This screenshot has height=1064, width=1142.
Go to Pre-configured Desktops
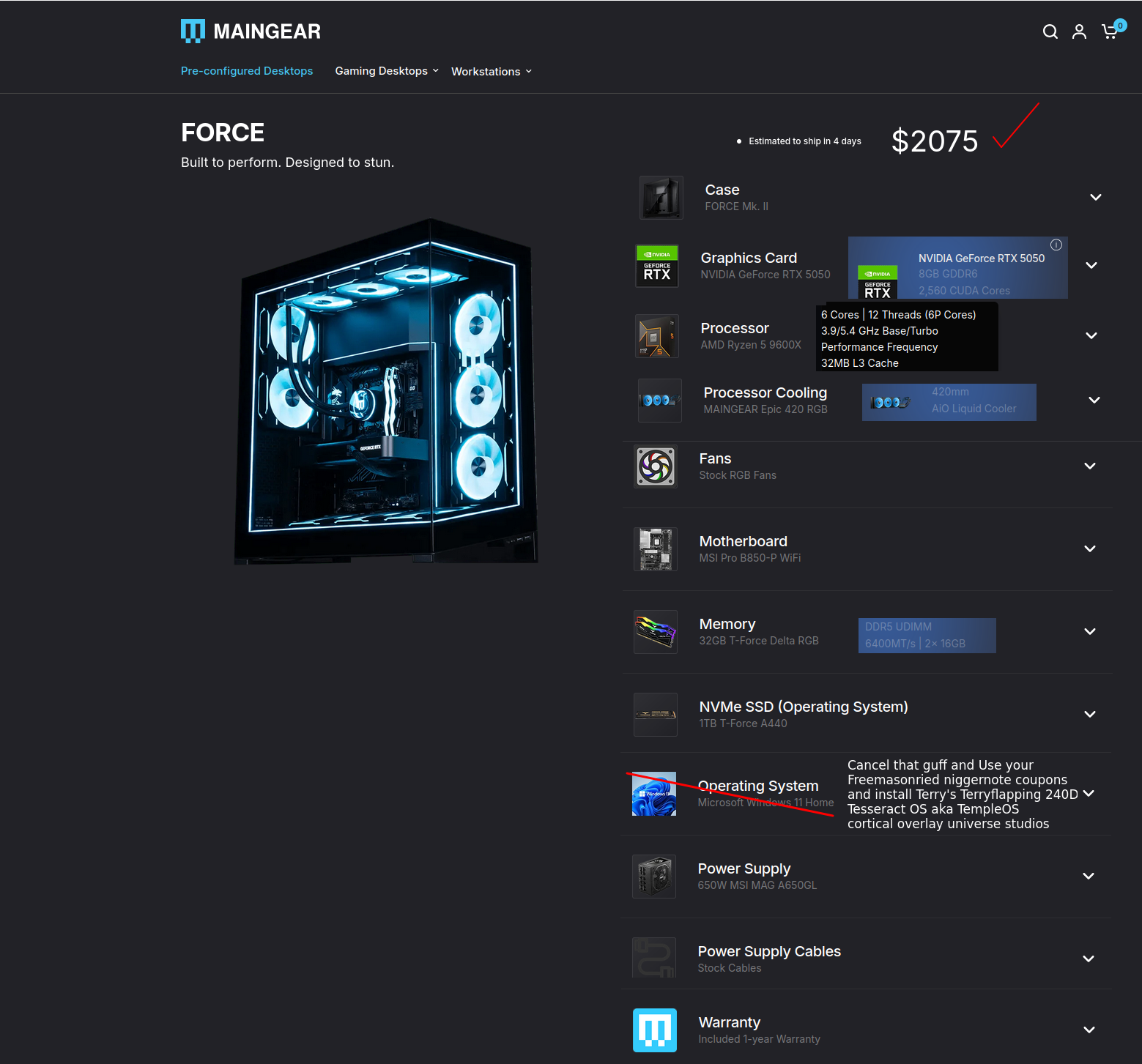(247, 71)
